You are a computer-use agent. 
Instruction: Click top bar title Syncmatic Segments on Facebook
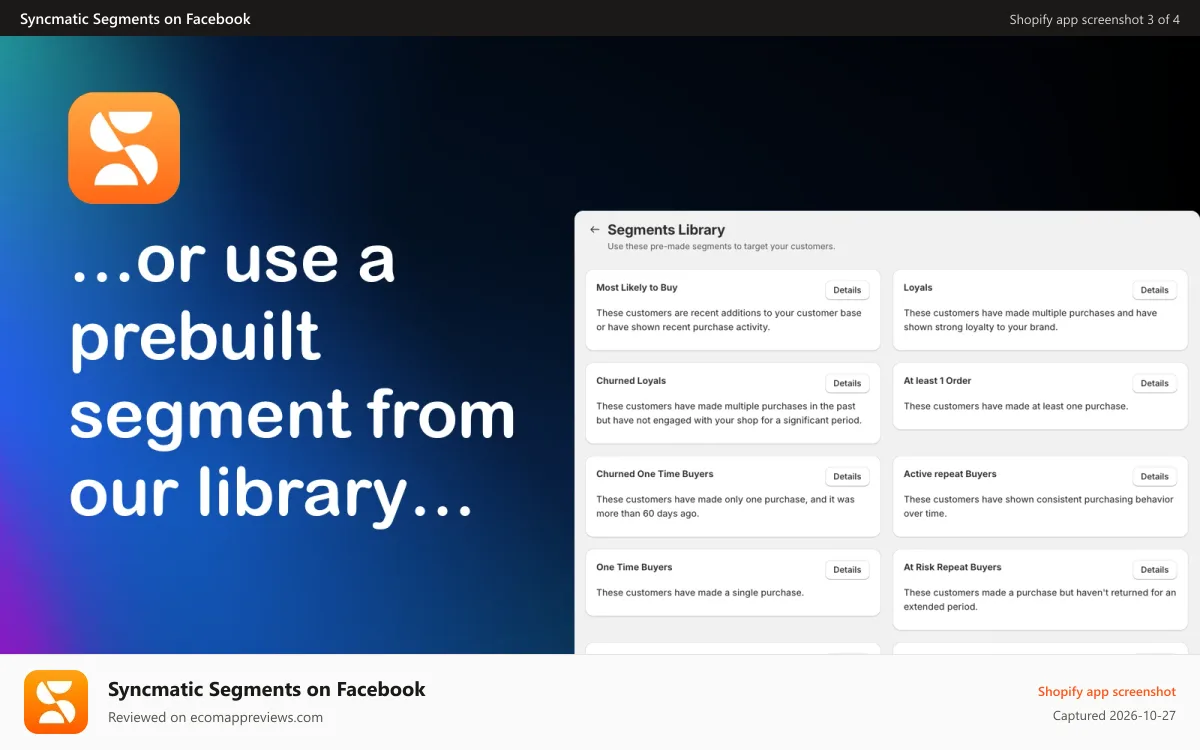(135, 19)
